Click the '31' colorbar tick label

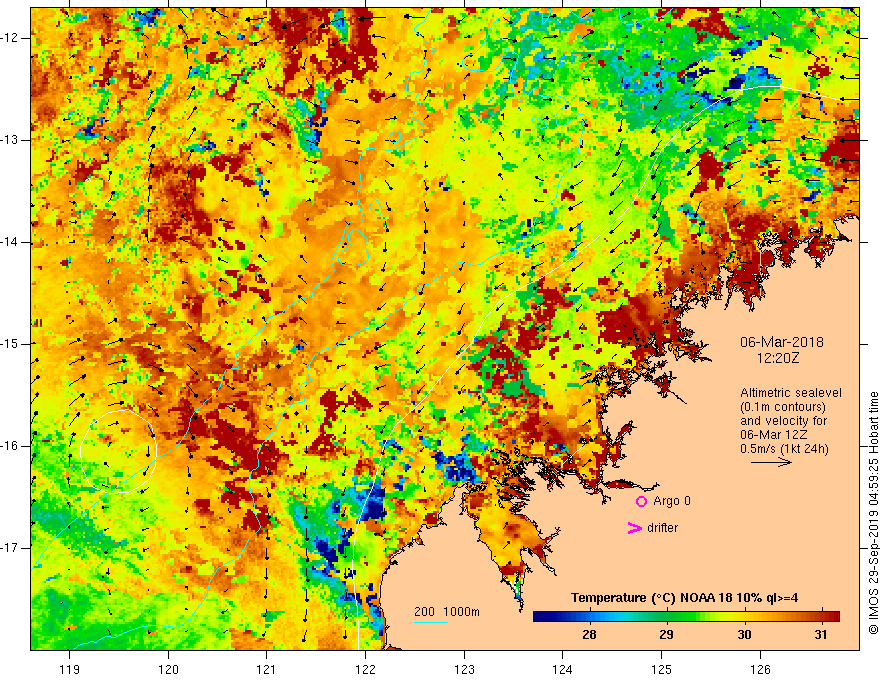[x=821, y=635]
